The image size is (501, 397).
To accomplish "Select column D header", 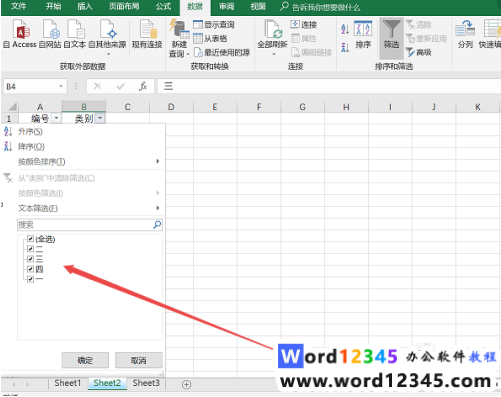I will click(171, 107).
